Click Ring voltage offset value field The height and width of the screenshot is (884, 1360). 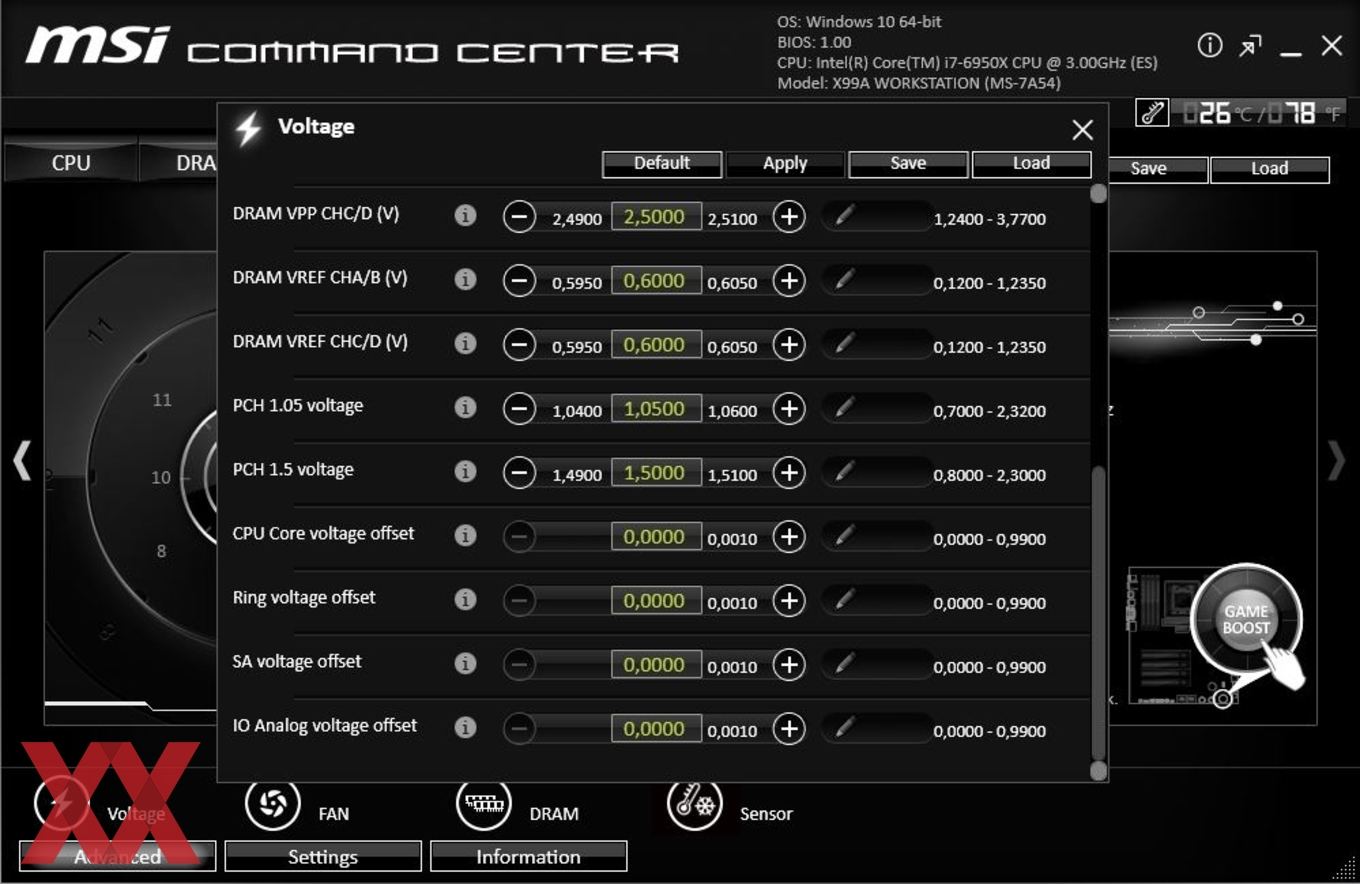point(656,601)
